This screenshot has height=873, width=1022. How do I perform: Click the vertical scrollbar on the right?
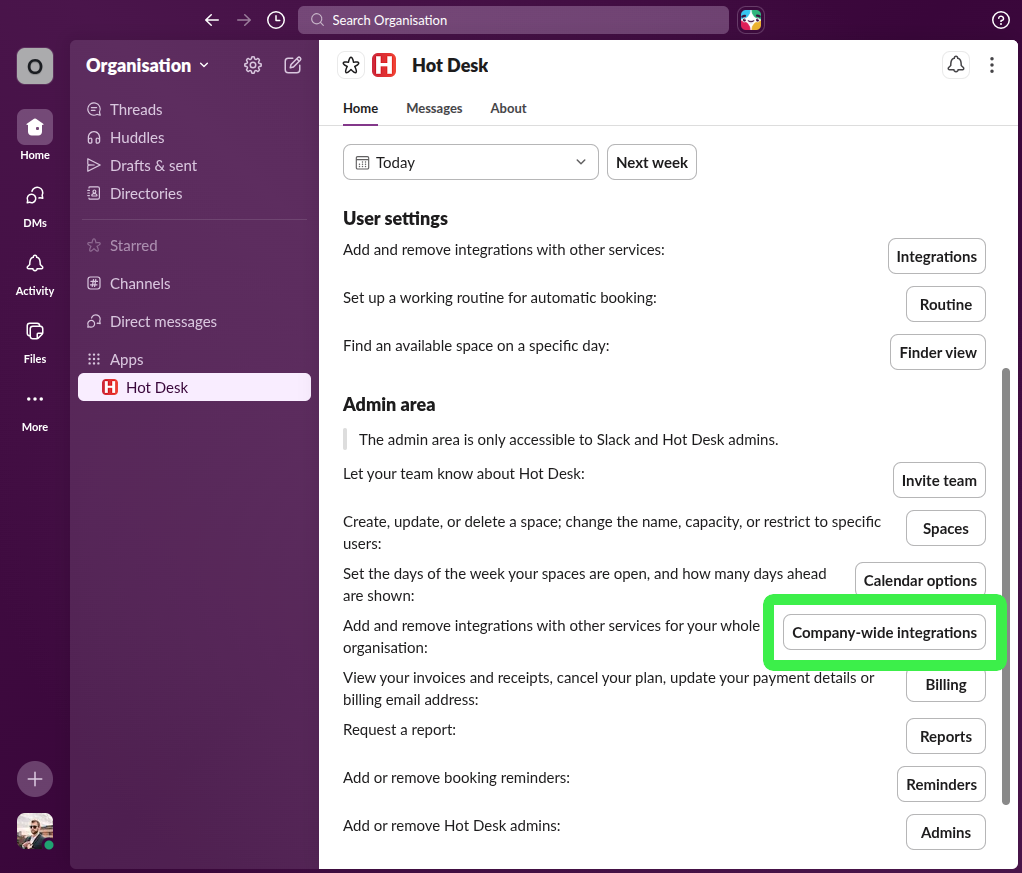(x=1005, y=500)
